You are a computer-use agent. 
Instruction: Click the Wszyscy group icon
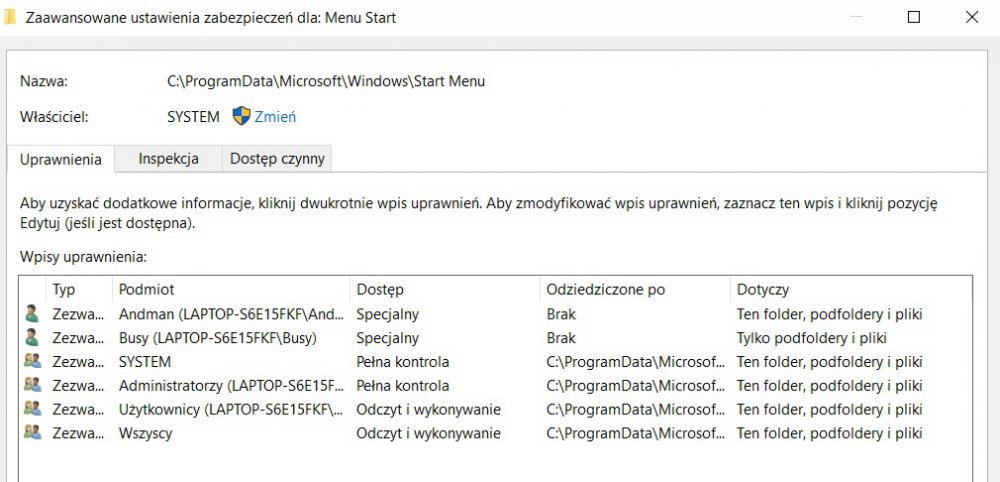(x=33, y=433)
